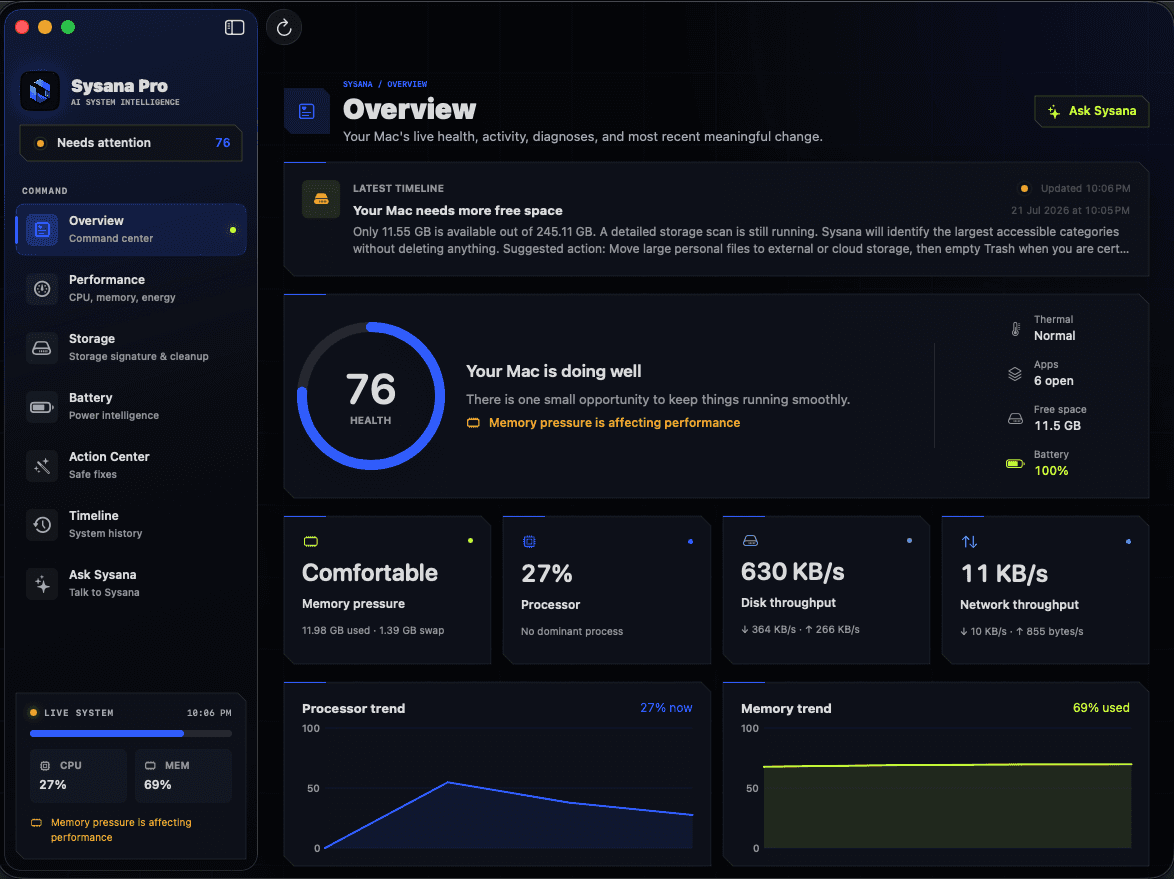
Task: Toggle the sidebar visibility icon
Action: coord(234,28)
